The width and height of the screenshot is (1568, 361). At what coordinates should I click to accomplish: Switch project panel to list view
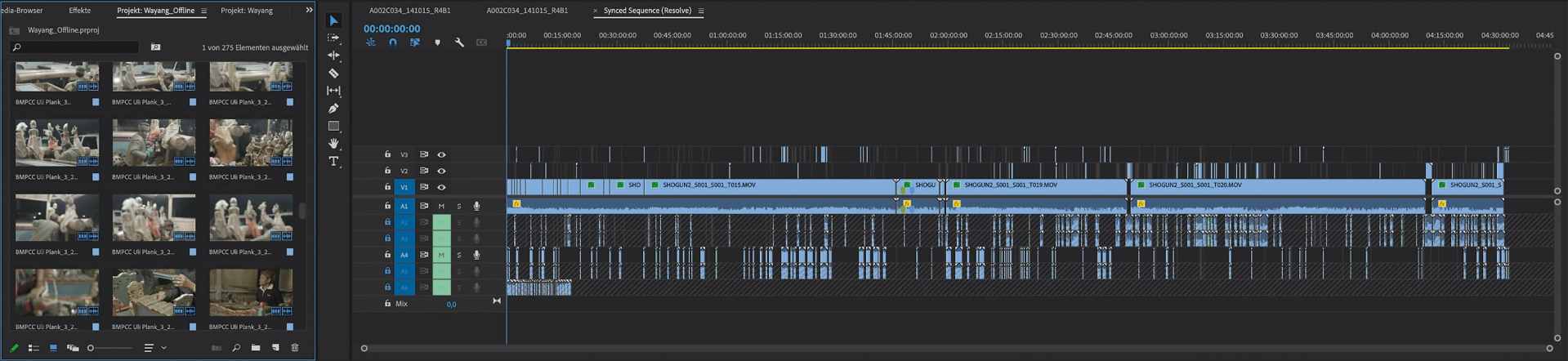34,348
